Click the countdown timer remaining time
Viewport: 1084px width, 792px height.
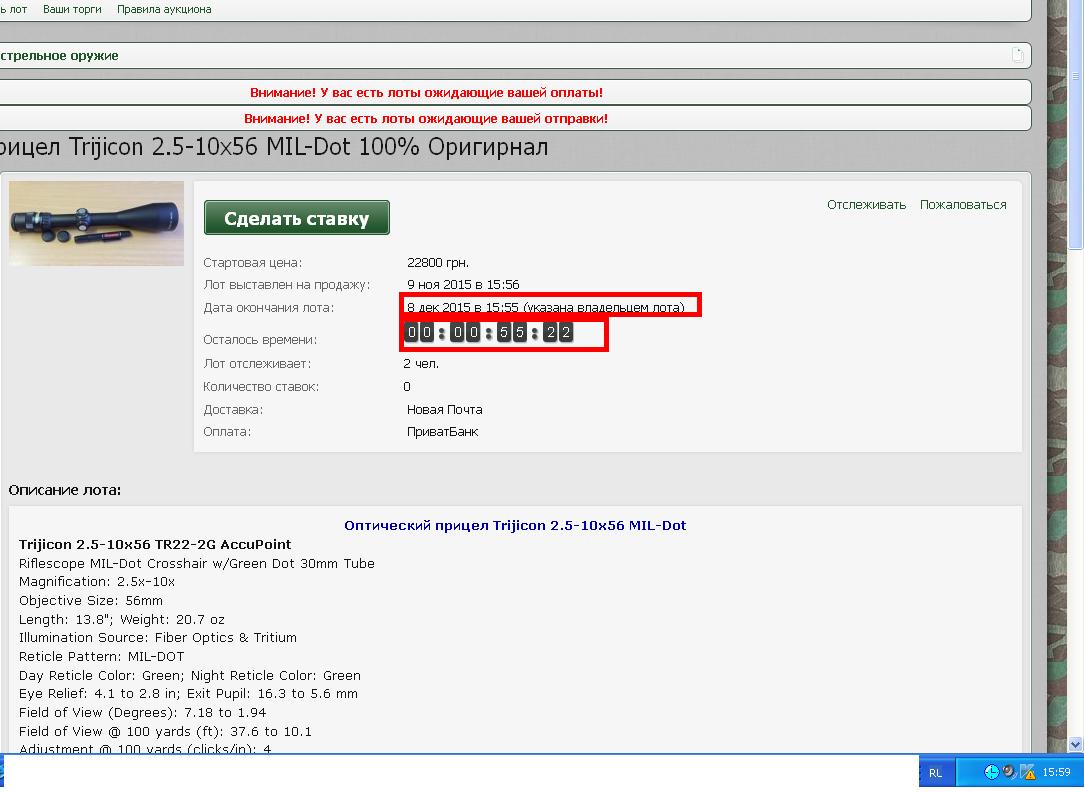(489, 332)
